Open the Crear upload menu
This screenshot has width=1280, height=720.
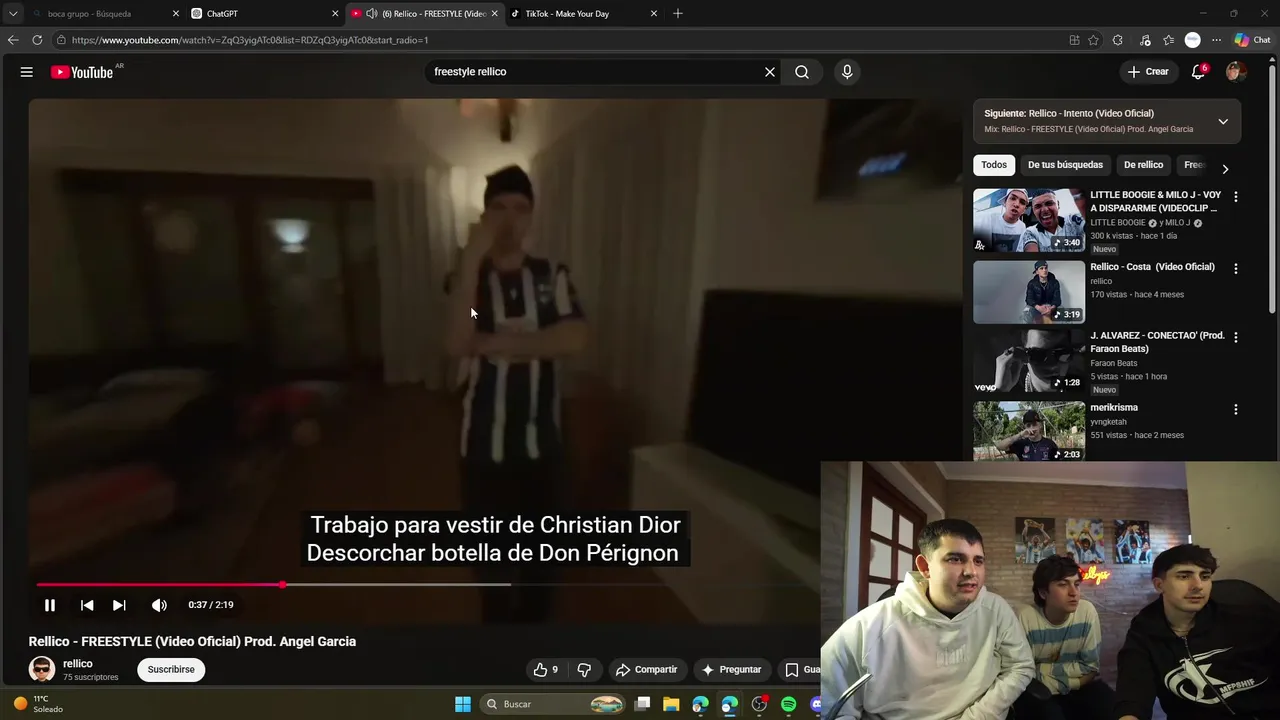[x=1148, y=72]
